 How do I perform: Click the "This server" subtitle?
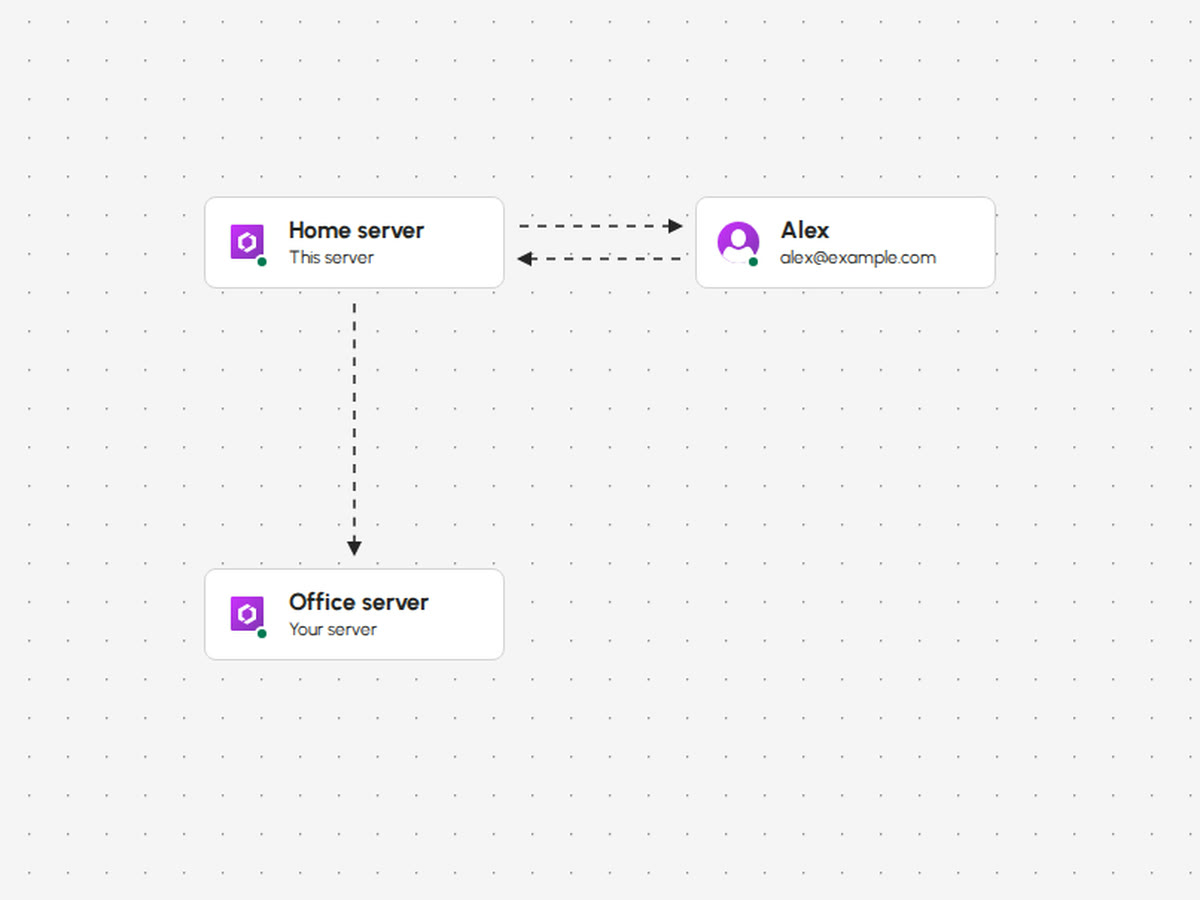331,257
